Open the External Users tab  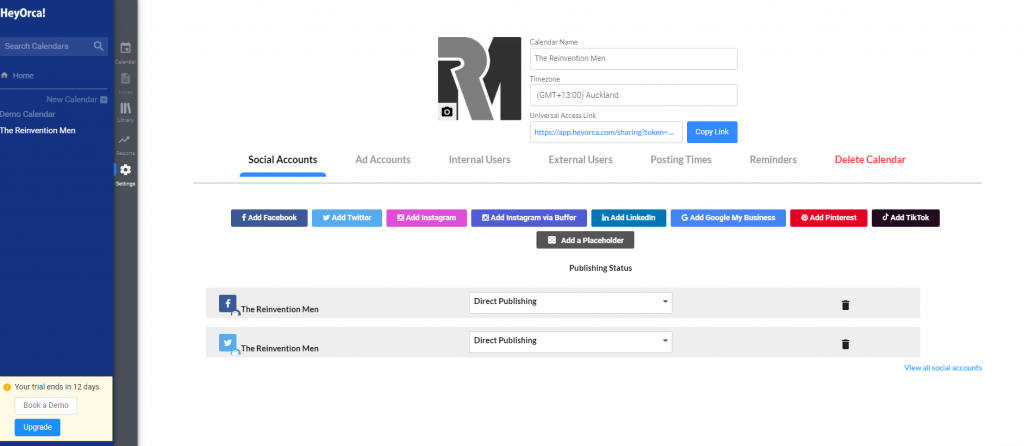coord(580,159)
